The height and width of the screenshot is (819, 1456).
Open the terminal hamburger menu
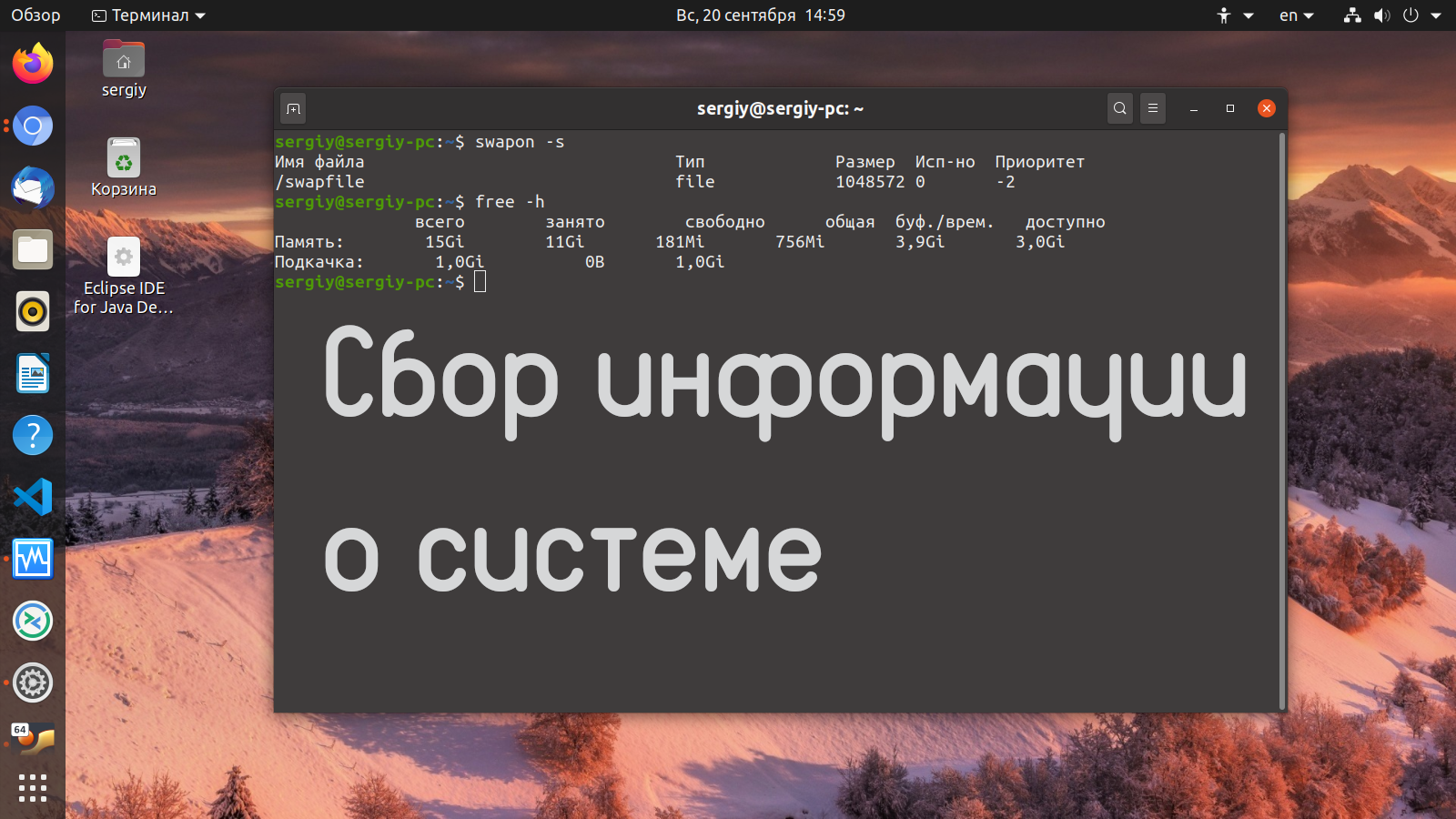(1152, 108)
